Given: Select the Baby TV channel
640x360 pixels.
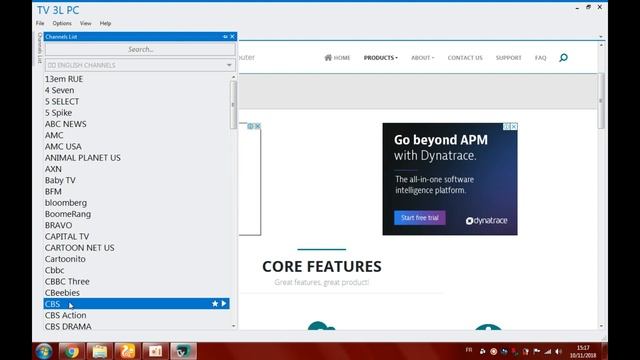Looking at the screenshot, I should tap(136, 180).
